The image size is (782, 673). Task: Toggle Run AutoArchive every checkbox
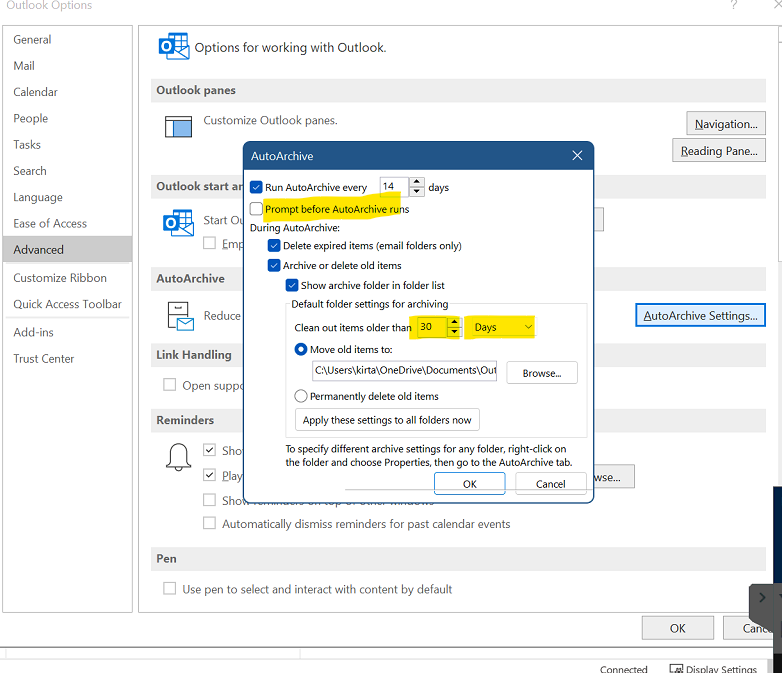click(256, 188)
